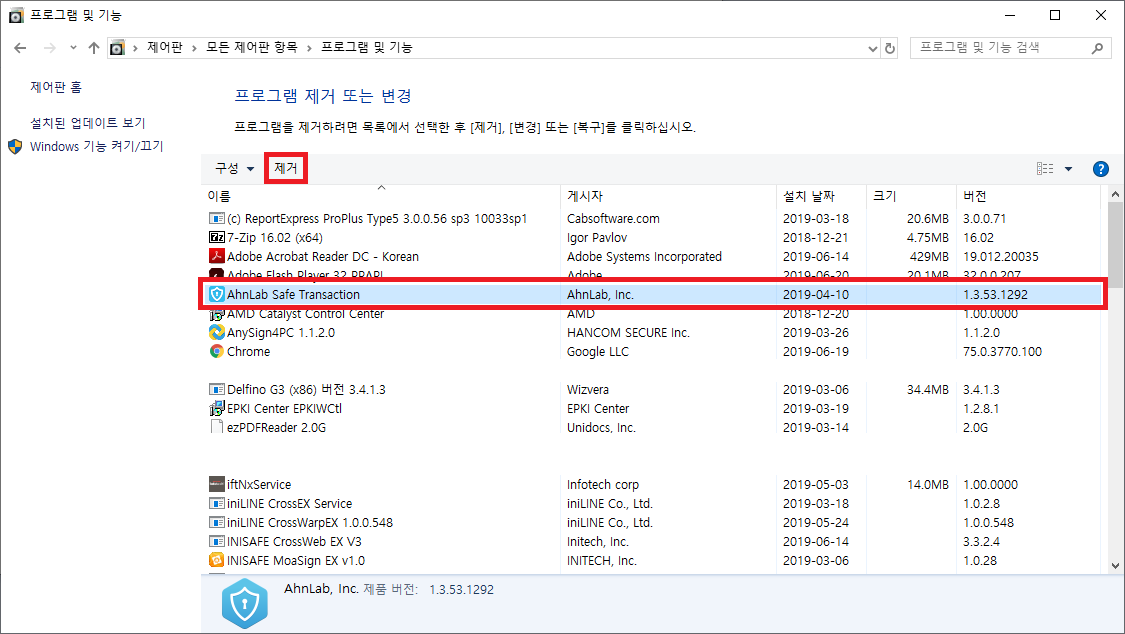Expand the chevron after 모든 제어판 항목

coord(309,48)
